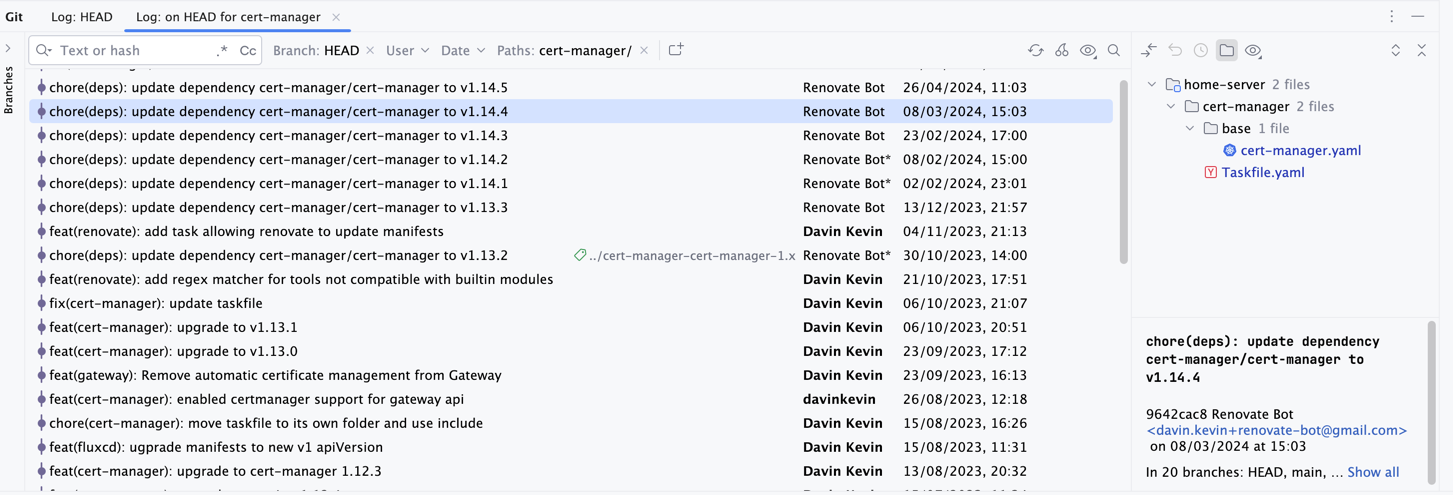
Task: Select Taskfile.yaml in changes tree
Action: tap(1263, 173)
